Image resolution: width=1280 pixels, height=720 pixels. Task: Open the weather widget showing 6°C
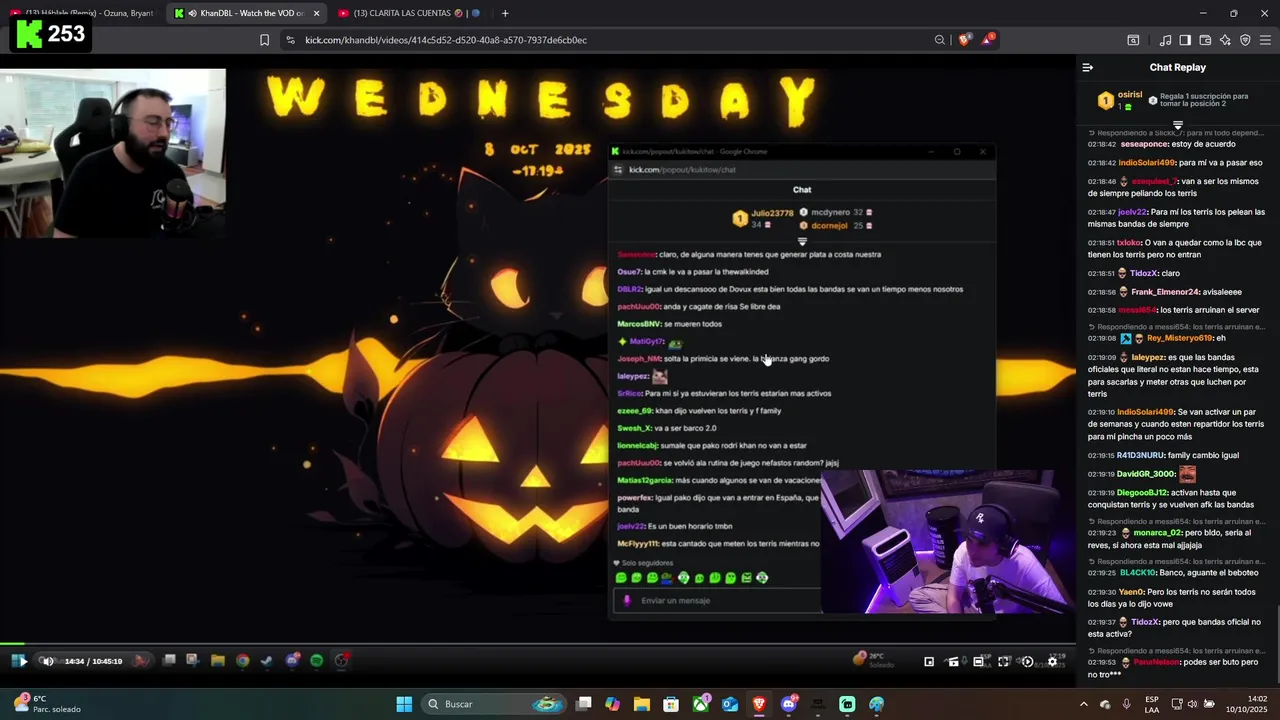pyautogui.click(x=46, y=704)
